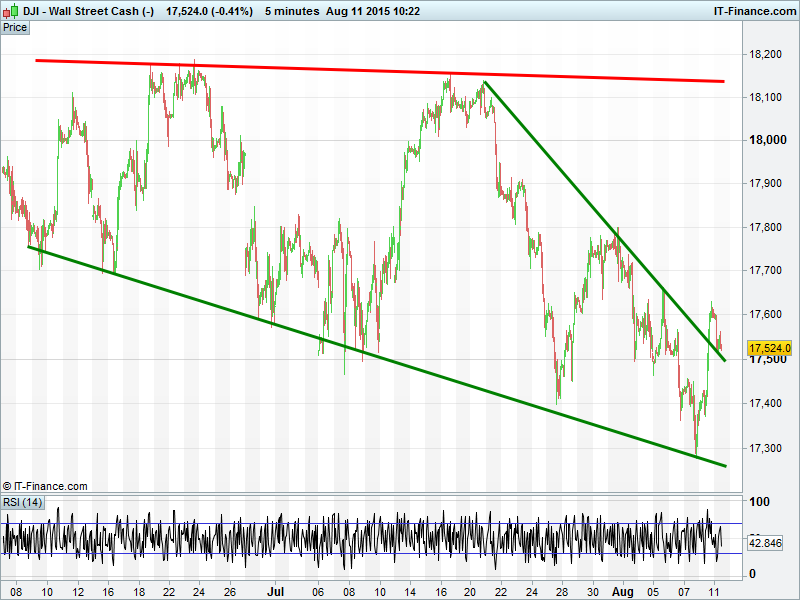Click the 26 date label on time axis
Viewport: 800px width, 600px height.
click(x=230, y=592)
